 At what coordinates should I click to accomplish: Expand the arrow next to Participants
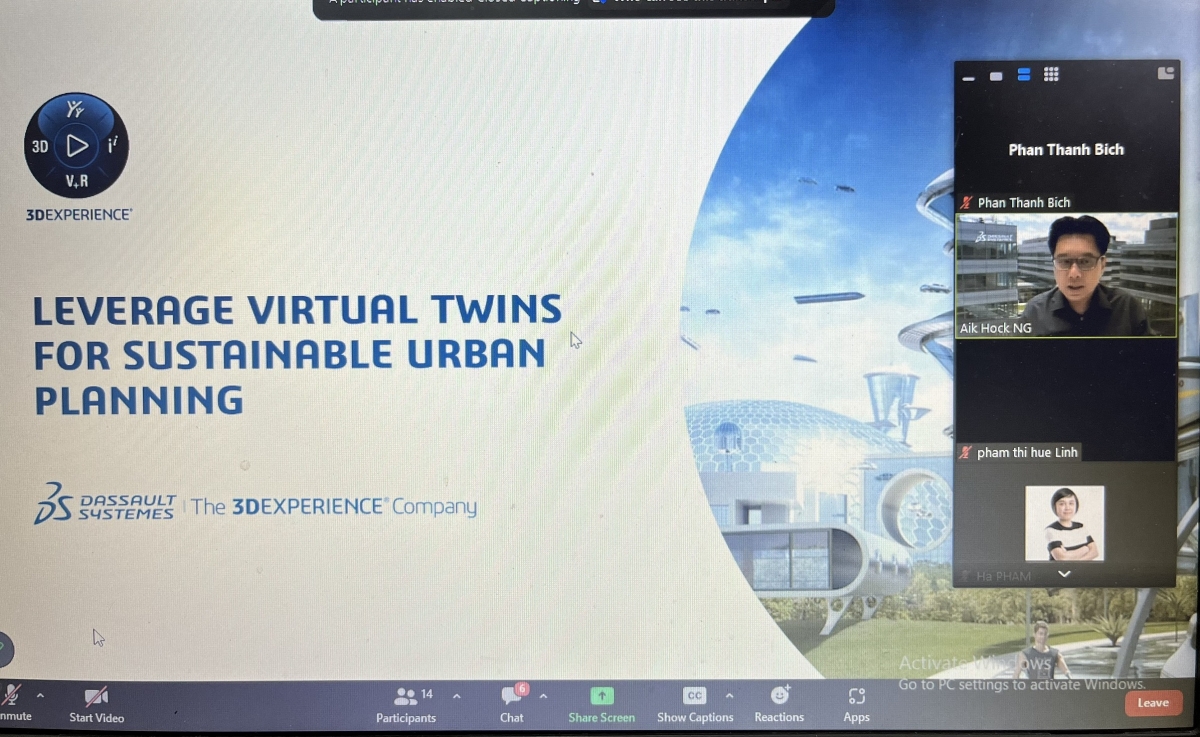(x=457, y=696)
